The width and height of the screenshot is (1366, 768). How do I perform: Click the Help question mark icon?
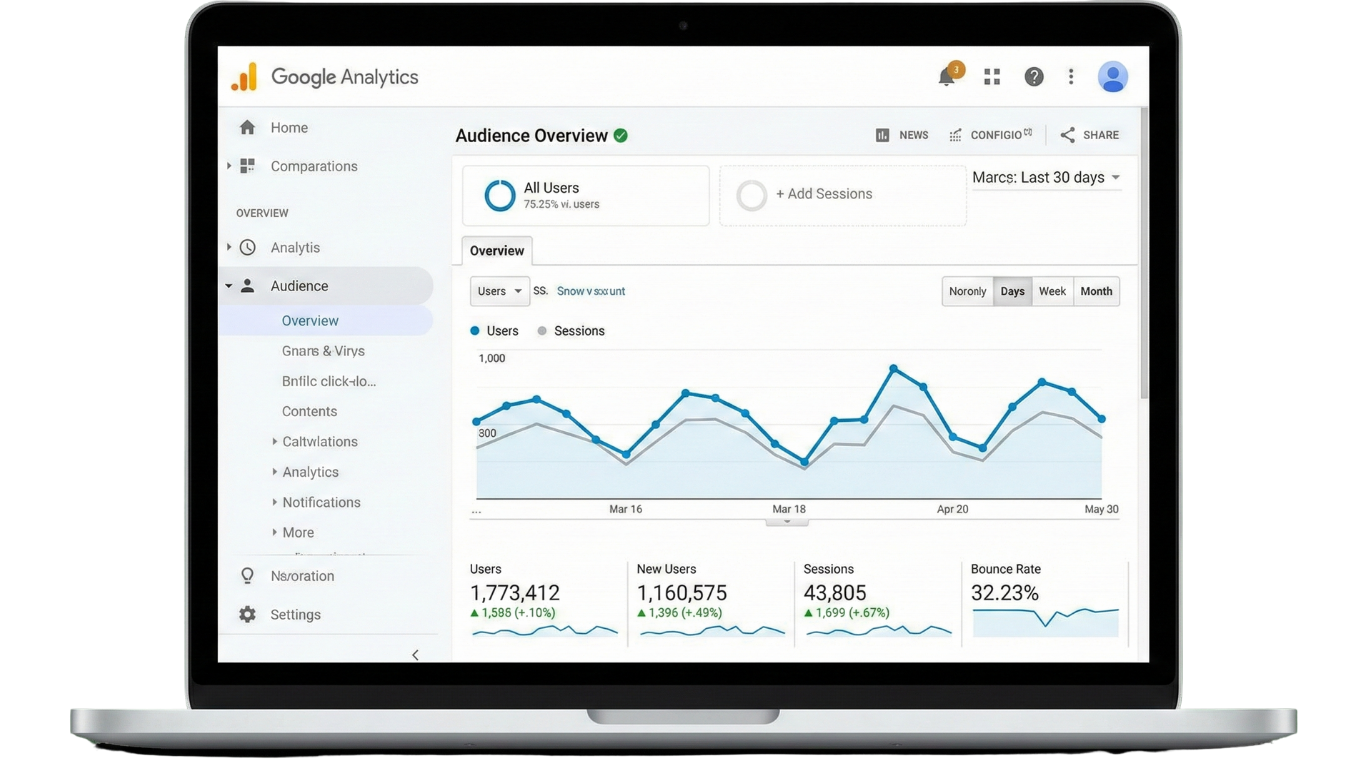[1034, 76]
